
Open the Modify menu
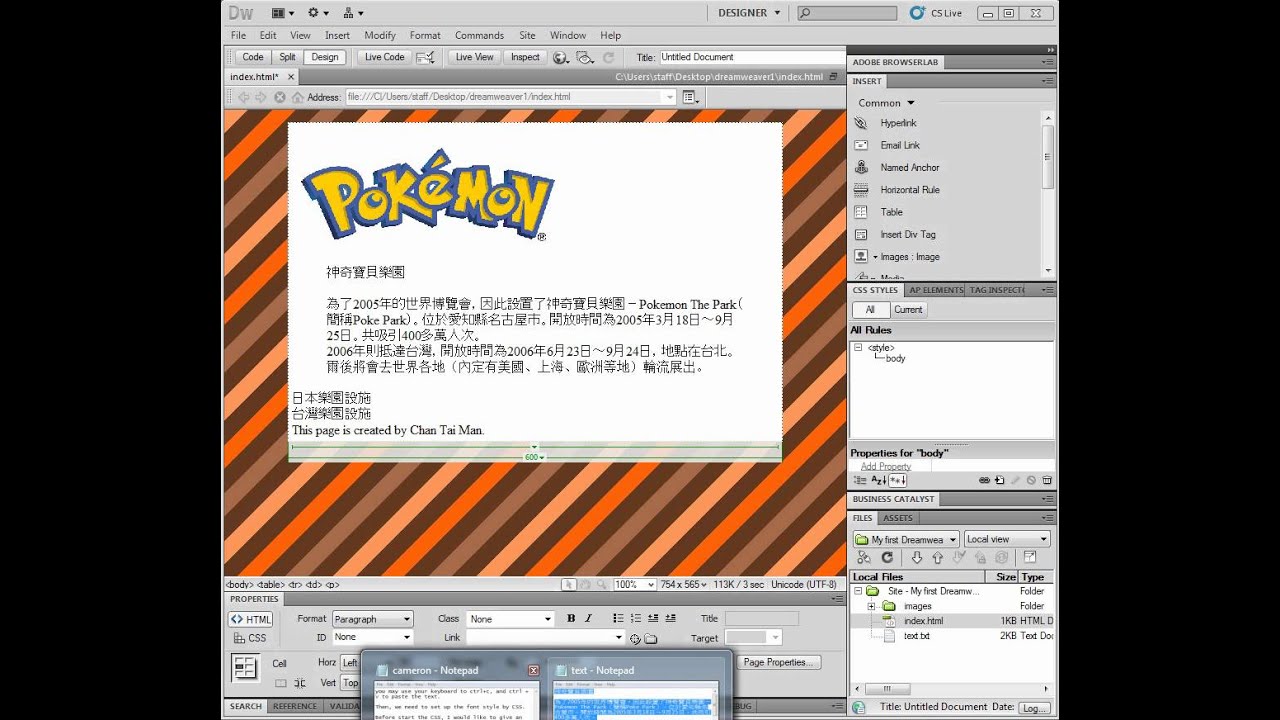(380, 35)
